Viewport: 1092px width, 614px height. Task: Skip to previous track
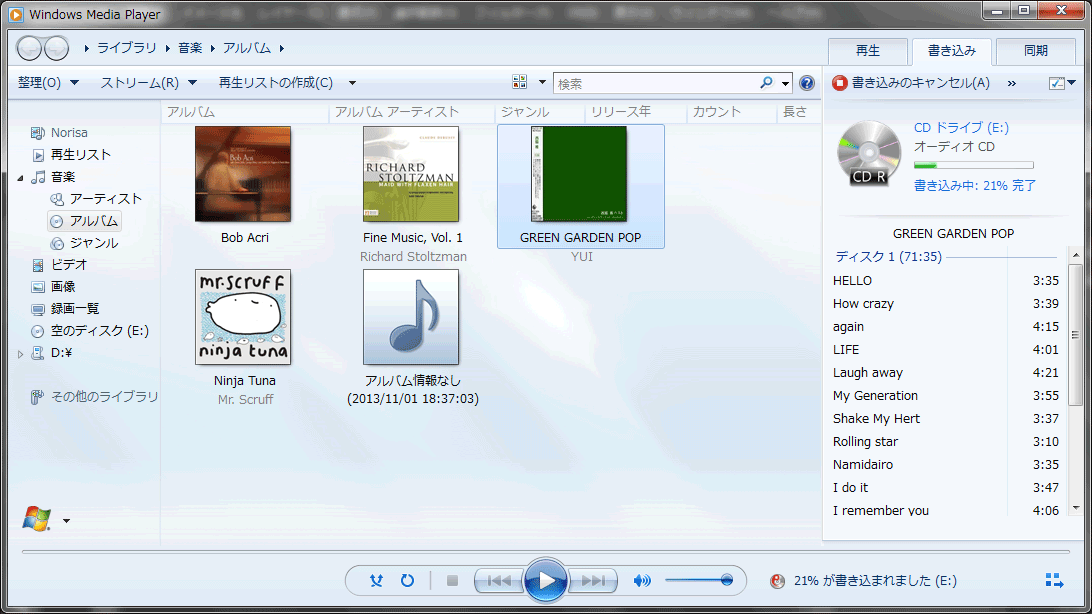[499, 581]
